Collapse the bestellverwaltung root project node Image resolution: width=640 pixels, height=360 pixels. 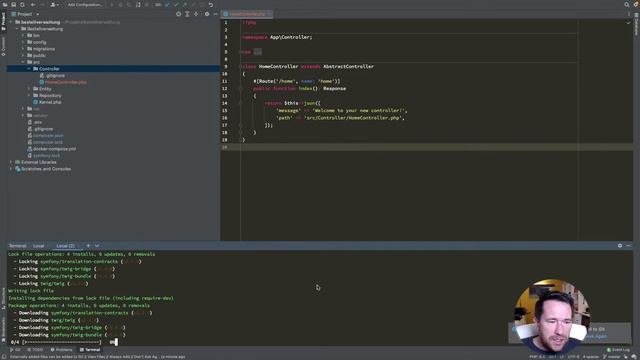tap(11, 22)
